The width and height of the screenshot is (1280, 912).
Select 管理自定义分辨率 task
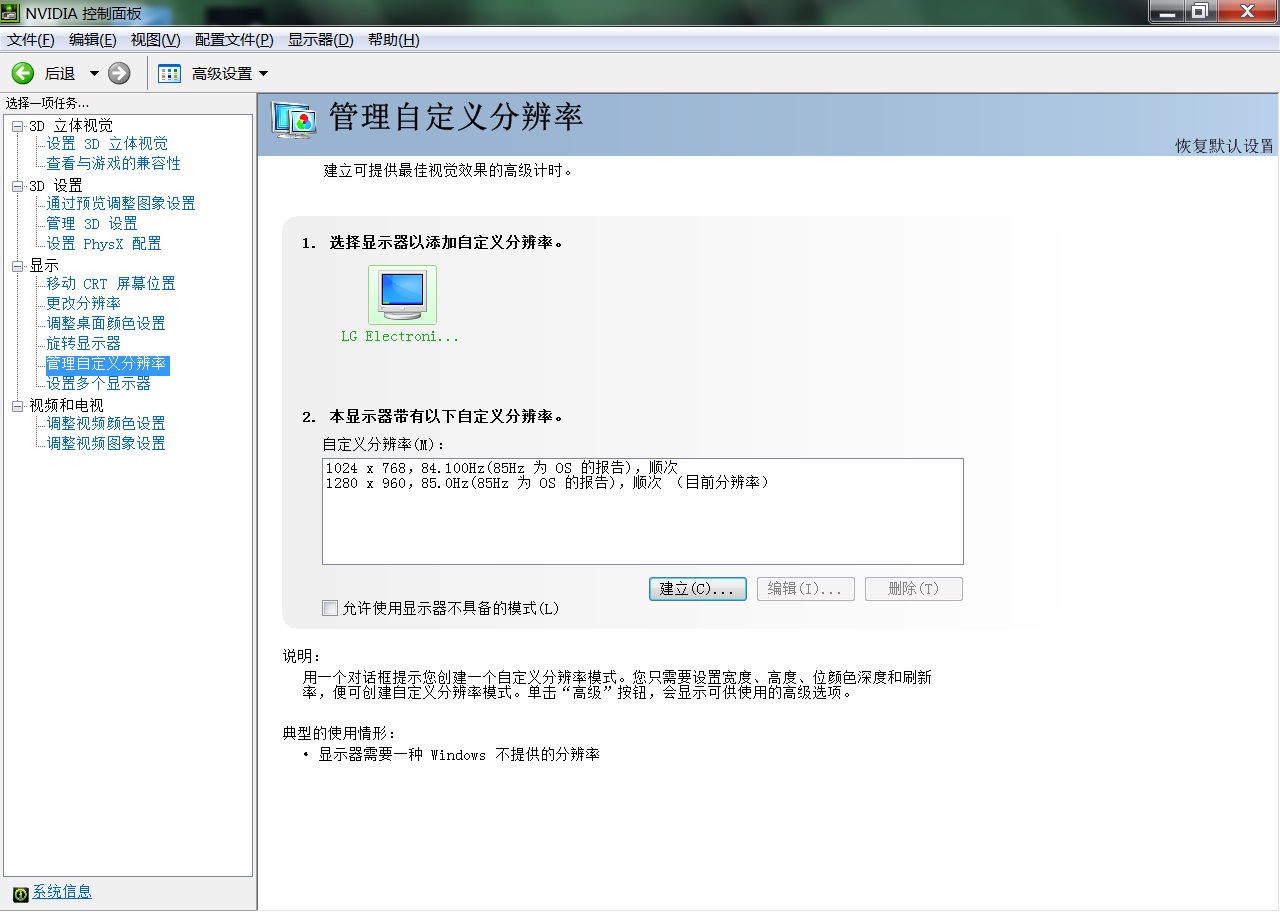tap(107, 364)
